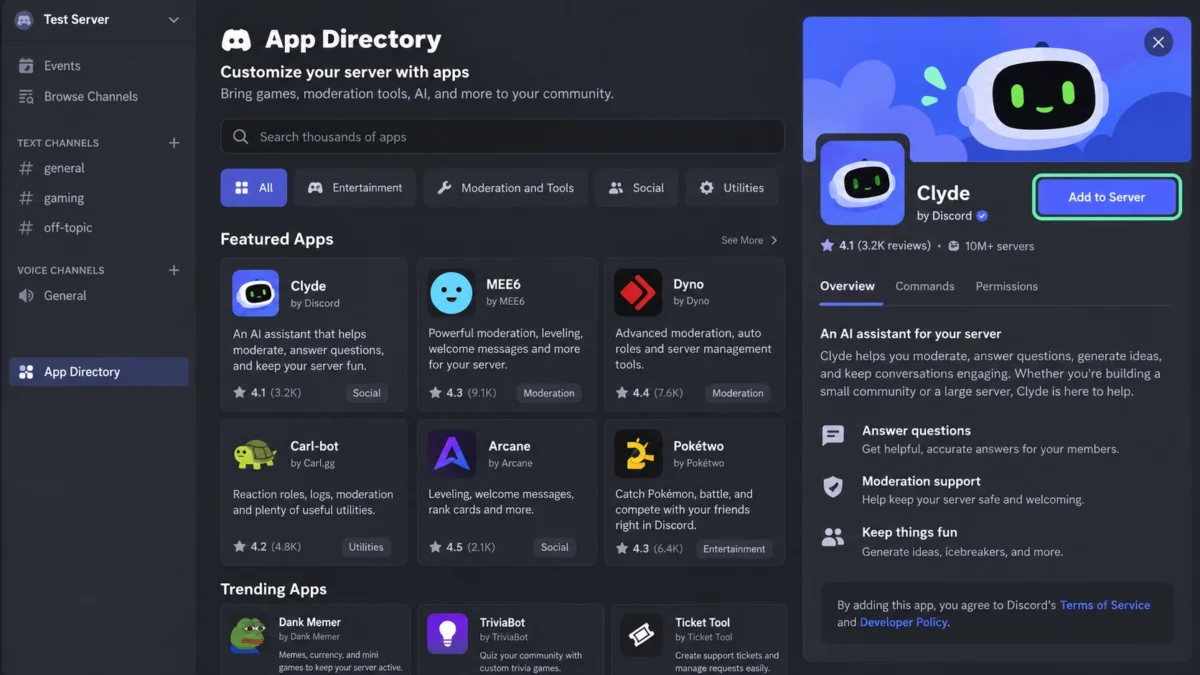The image size is (1200, 675).
Task: Click the Dyno app icon
Action: pyautogui.click(x=638, y=293)
